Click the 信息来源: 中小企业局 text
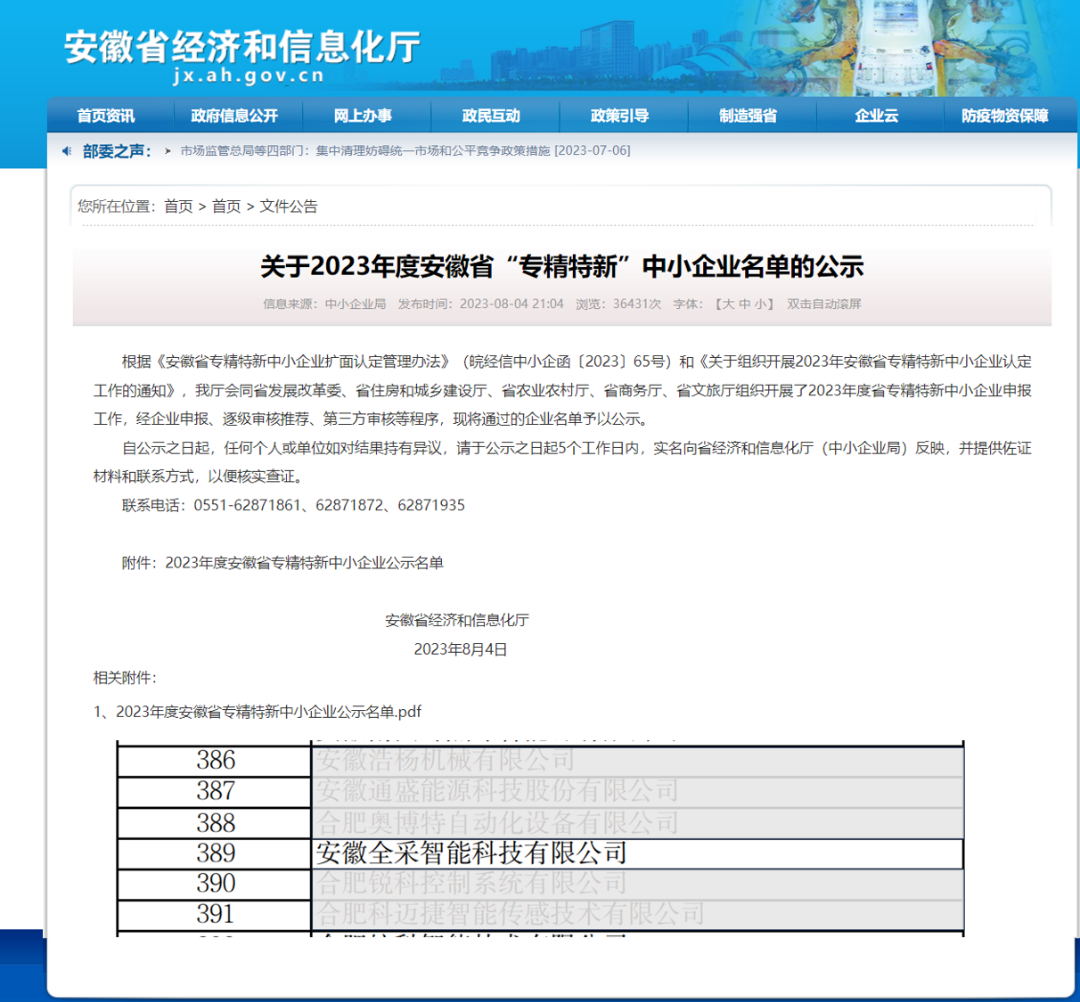Image resolution: width=1080 pixels, height=1002 pixels. pos(324,304)
